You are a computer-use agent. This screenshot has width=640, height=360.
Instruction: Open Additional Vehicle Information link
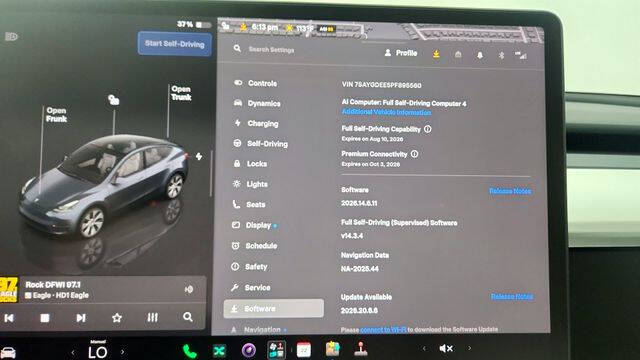[x=387, y=112]
